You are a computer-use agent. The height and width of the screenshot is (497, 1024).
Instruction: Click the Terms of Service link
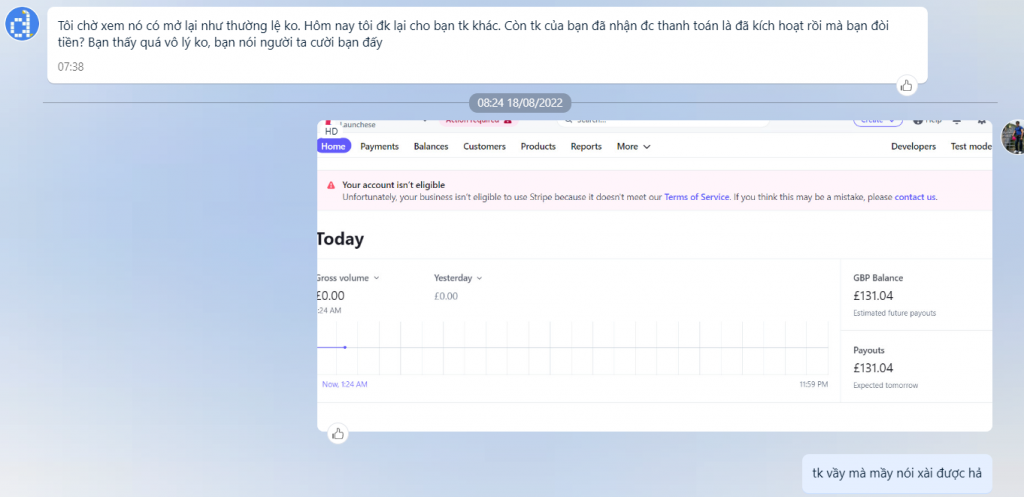click(x=696, y=197)
